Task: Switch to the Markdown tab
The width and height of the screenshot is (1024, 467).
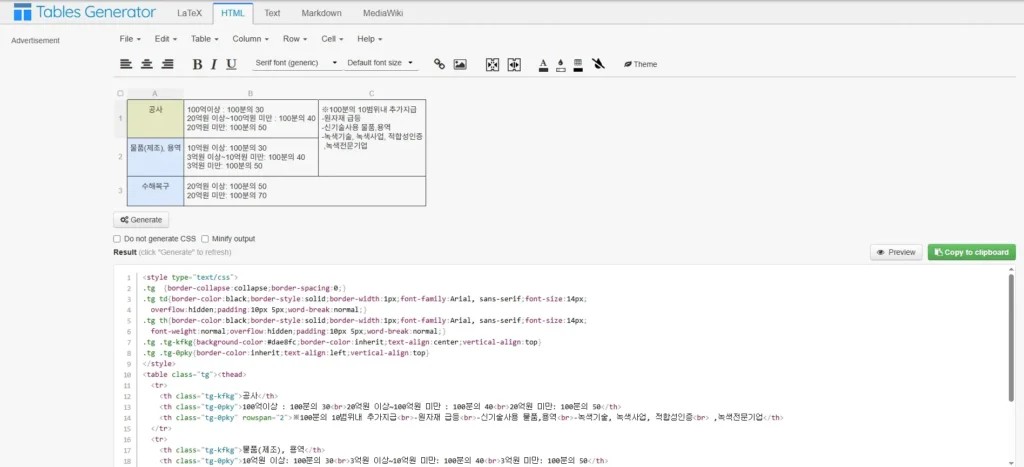Action: (321, 13)
